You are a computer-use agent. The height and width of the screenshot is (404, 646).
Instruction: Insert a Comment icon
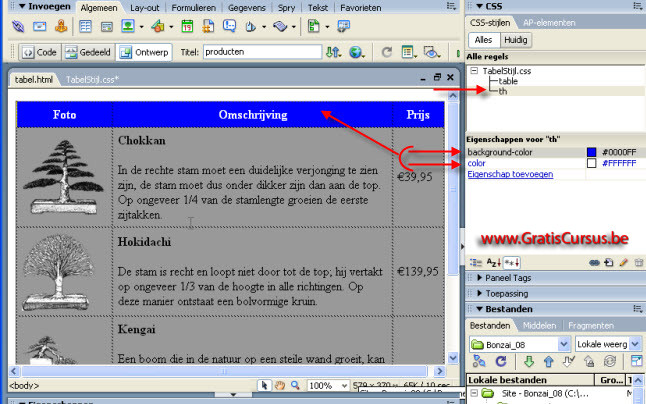click(x=229, y=27)
